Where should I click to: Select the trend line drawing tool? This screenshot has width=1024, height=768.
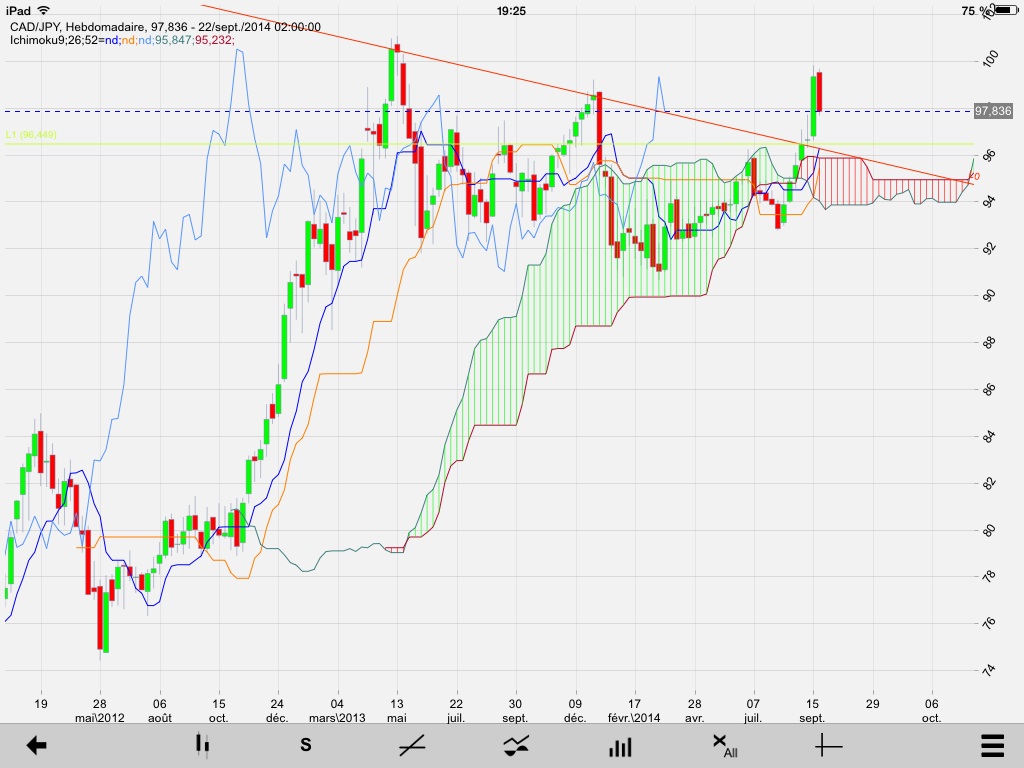coord(411,745)
